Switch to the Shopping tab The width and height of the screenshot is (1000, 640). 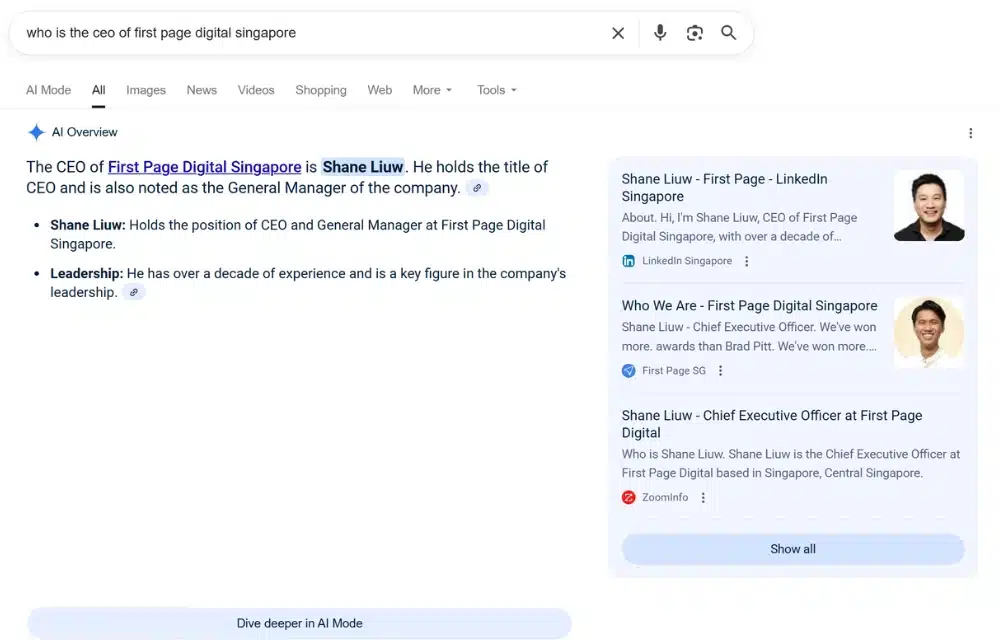[x=321, y=90]
